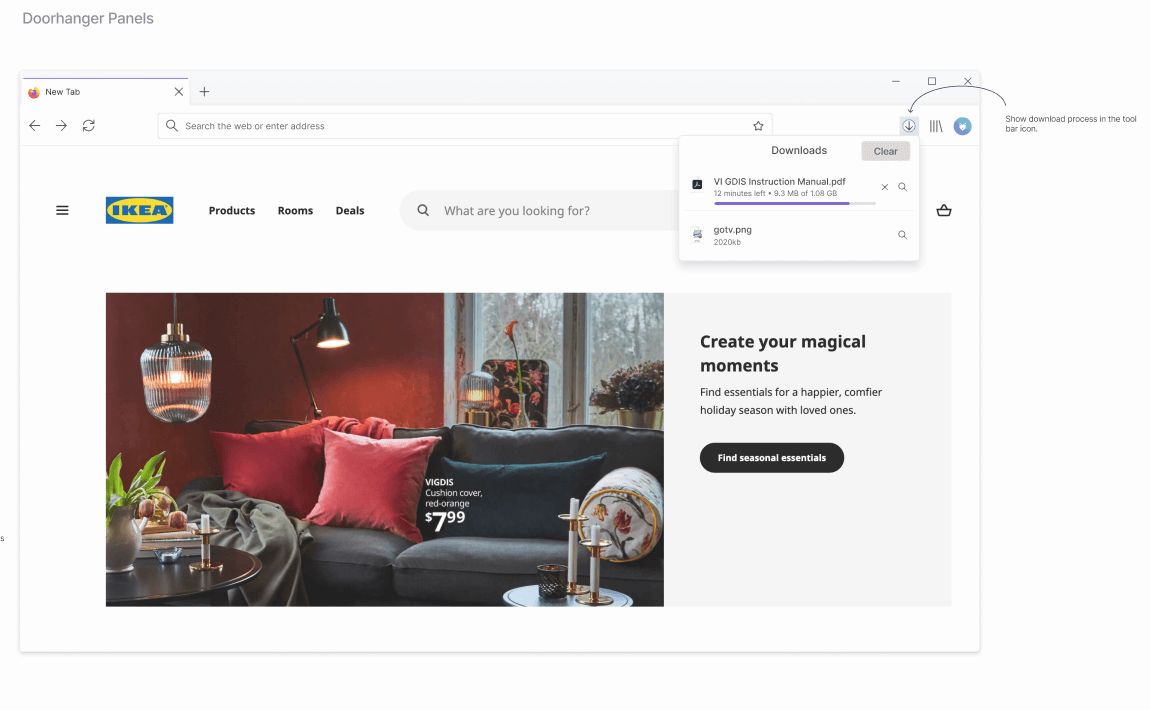Open the Products menu

tap(232, 211)
